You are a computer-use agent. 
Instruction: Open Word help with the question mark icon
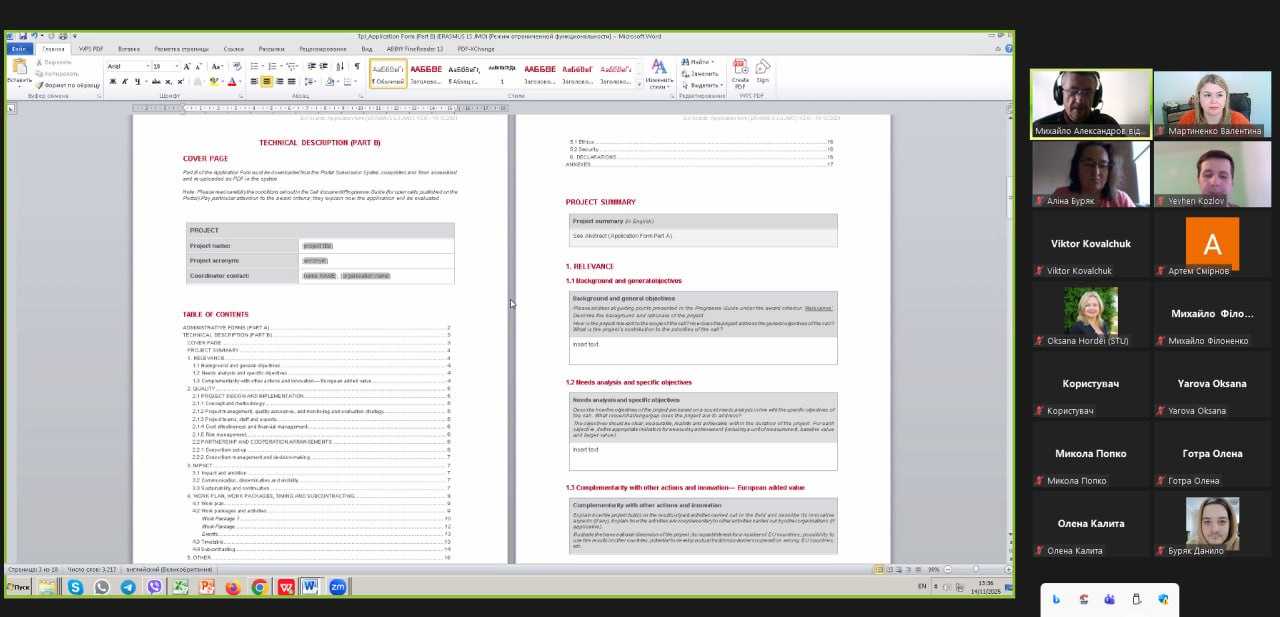[1007, 48]
